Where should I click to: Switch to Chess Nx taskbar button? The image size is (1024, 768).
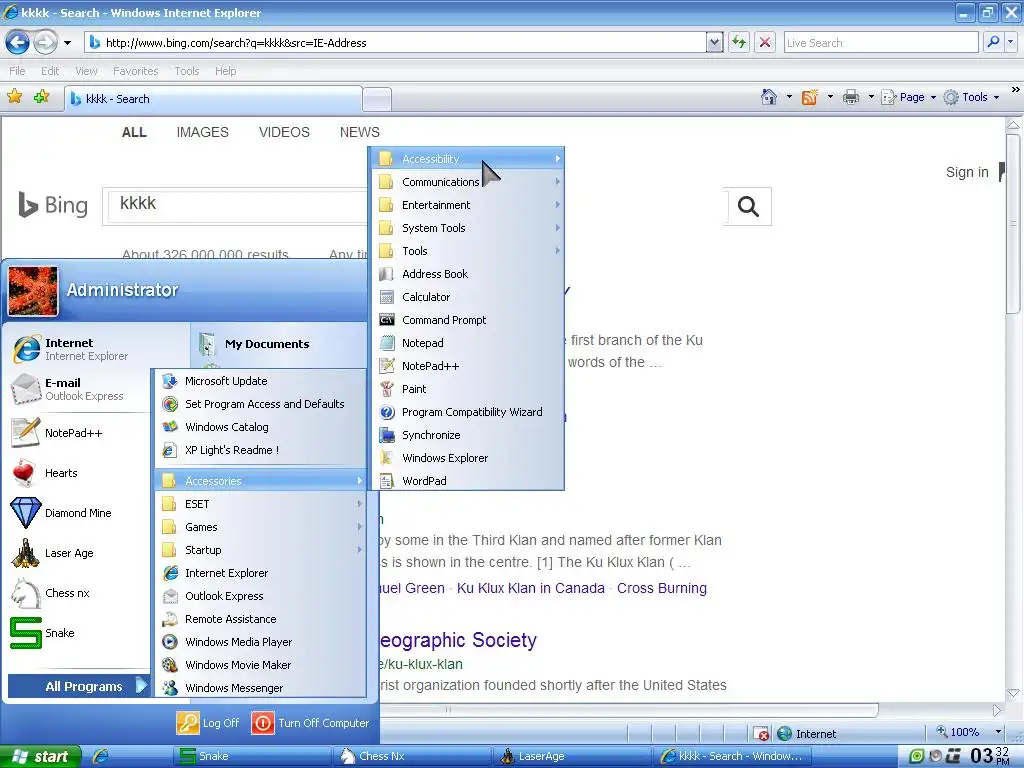coord(411,756)
